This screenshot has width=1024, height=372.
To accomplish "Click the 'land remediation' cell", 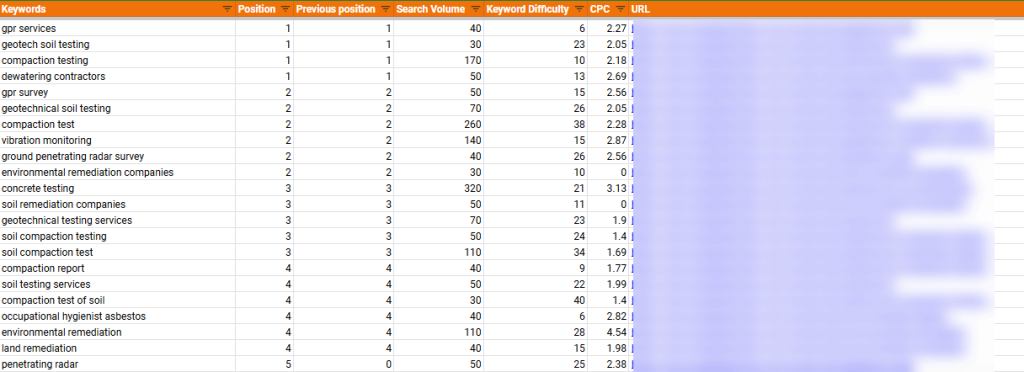I will click(x=118, y=349).
